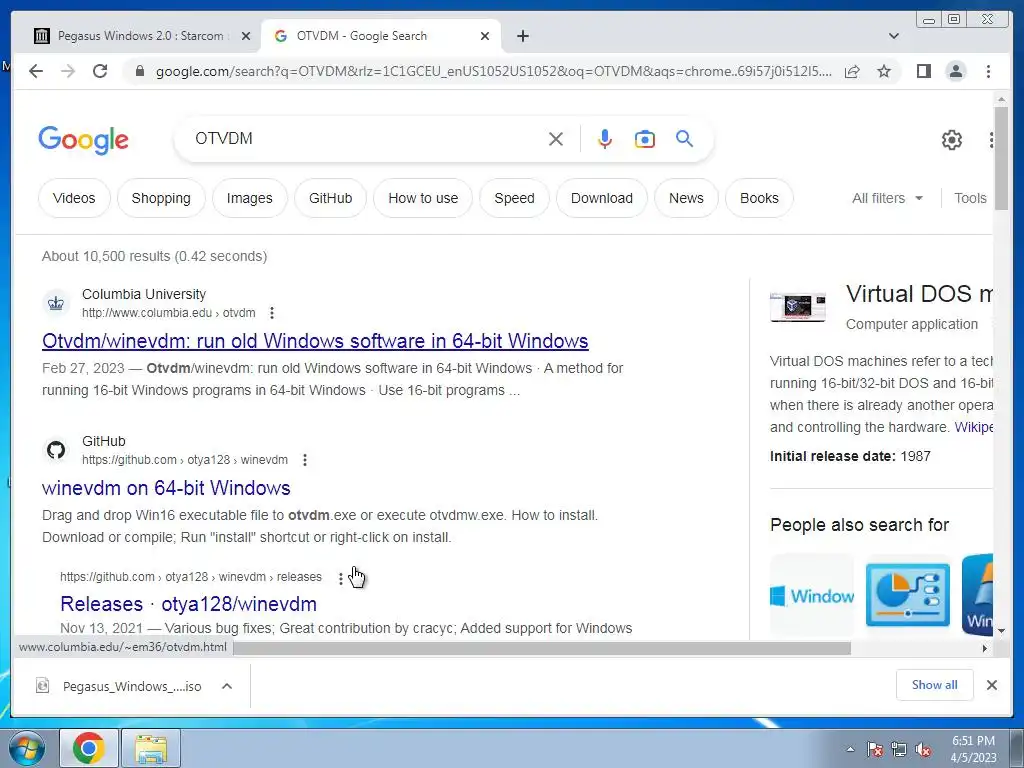Select the Download filter chip
The image size is (1024, 768).
click(x=601, y=198)
